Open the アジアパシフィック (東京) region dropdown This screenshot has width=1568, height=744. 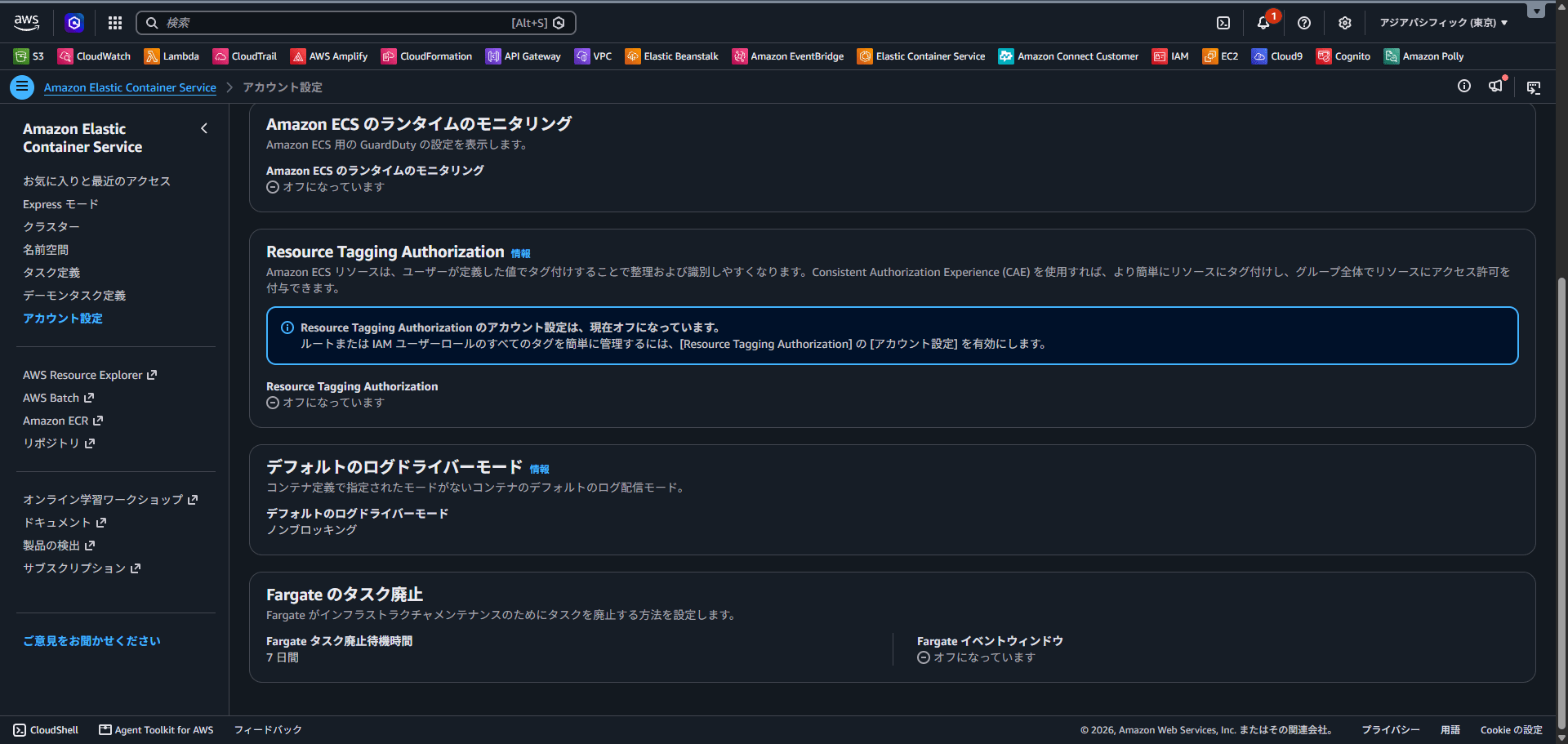coord(1444,23)
